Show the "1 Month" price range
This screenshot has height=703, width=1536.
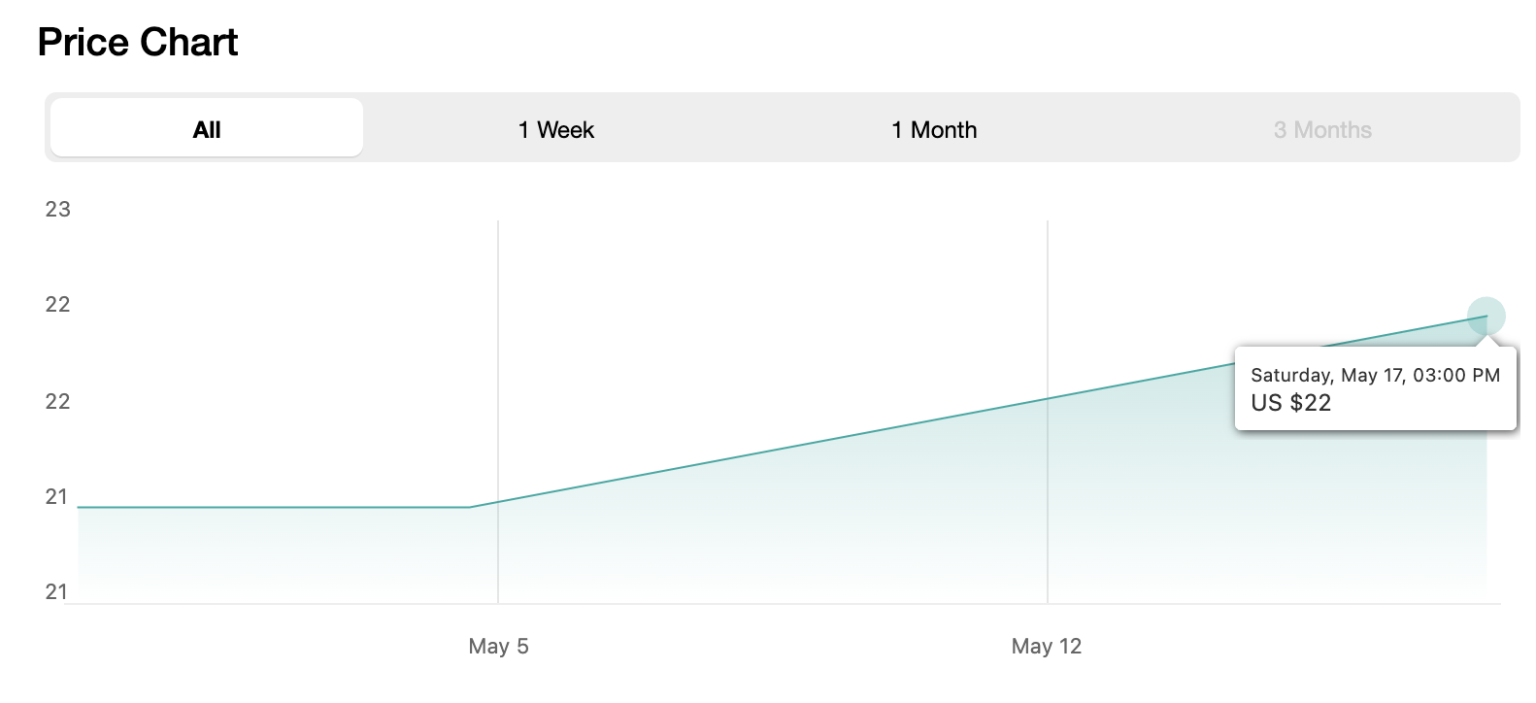pyautogui.click(x=934, y=130)
